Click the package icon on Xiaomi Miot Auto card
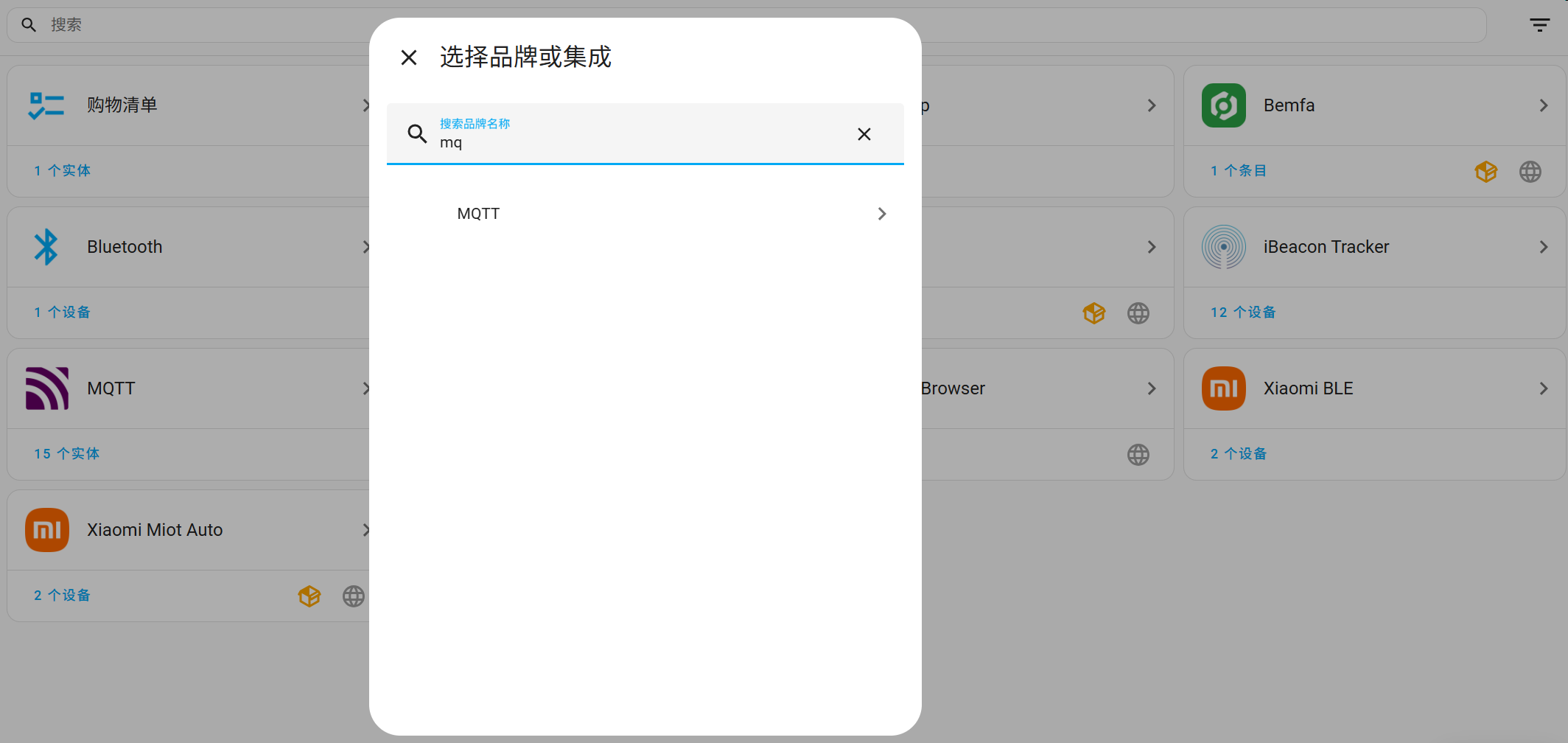 click(309, 596)
